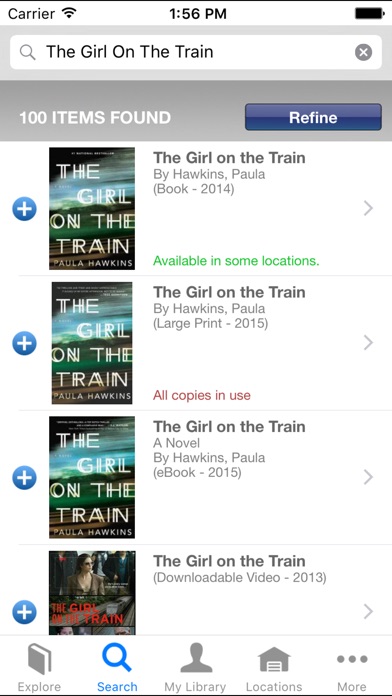Add the Downloadable Video using its plus icon

click(x=24, y=612)
